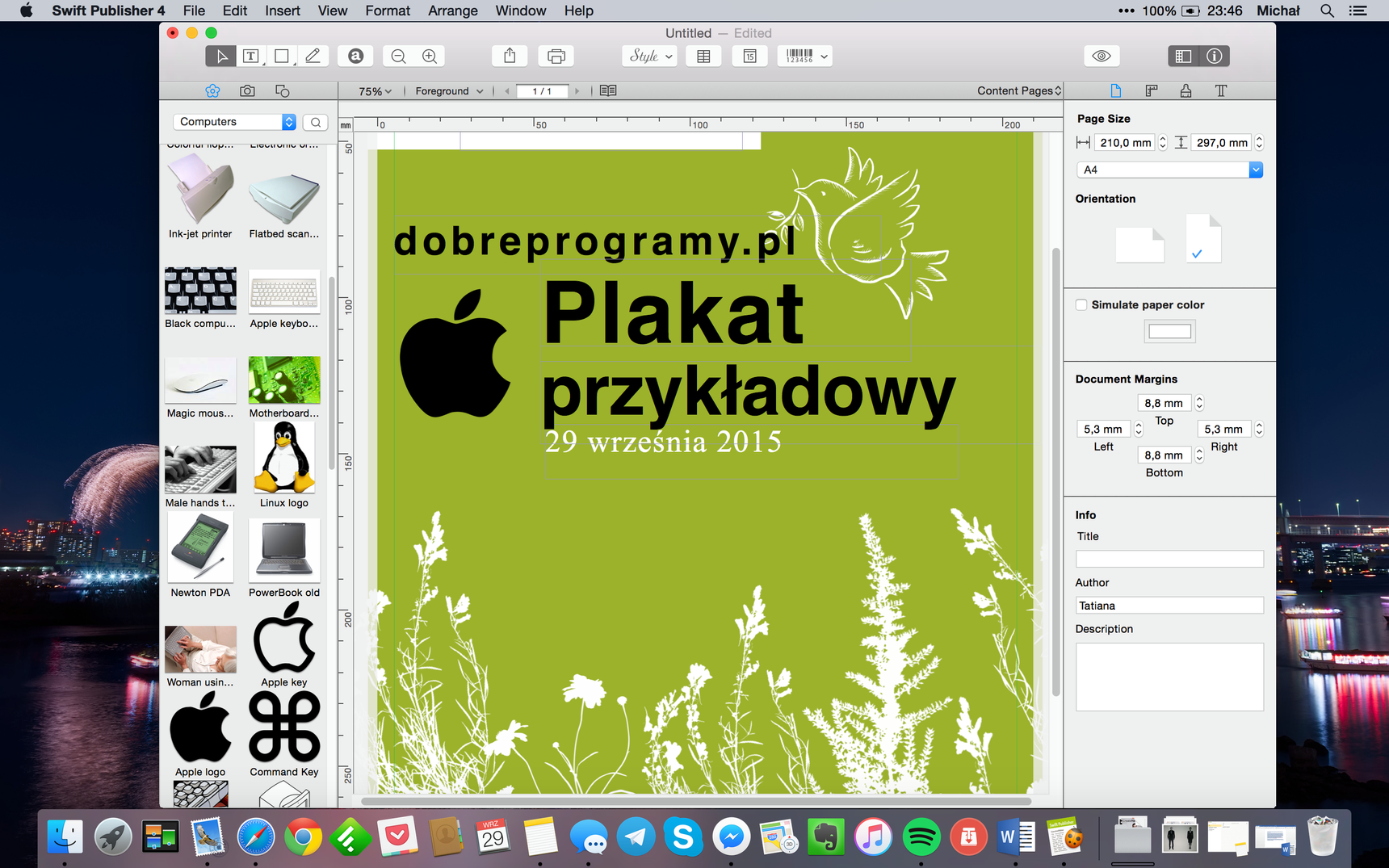The height and width of the screenshot is (868, 1389).
Task: Click the clipart search button
Action: tap(316, 122)
